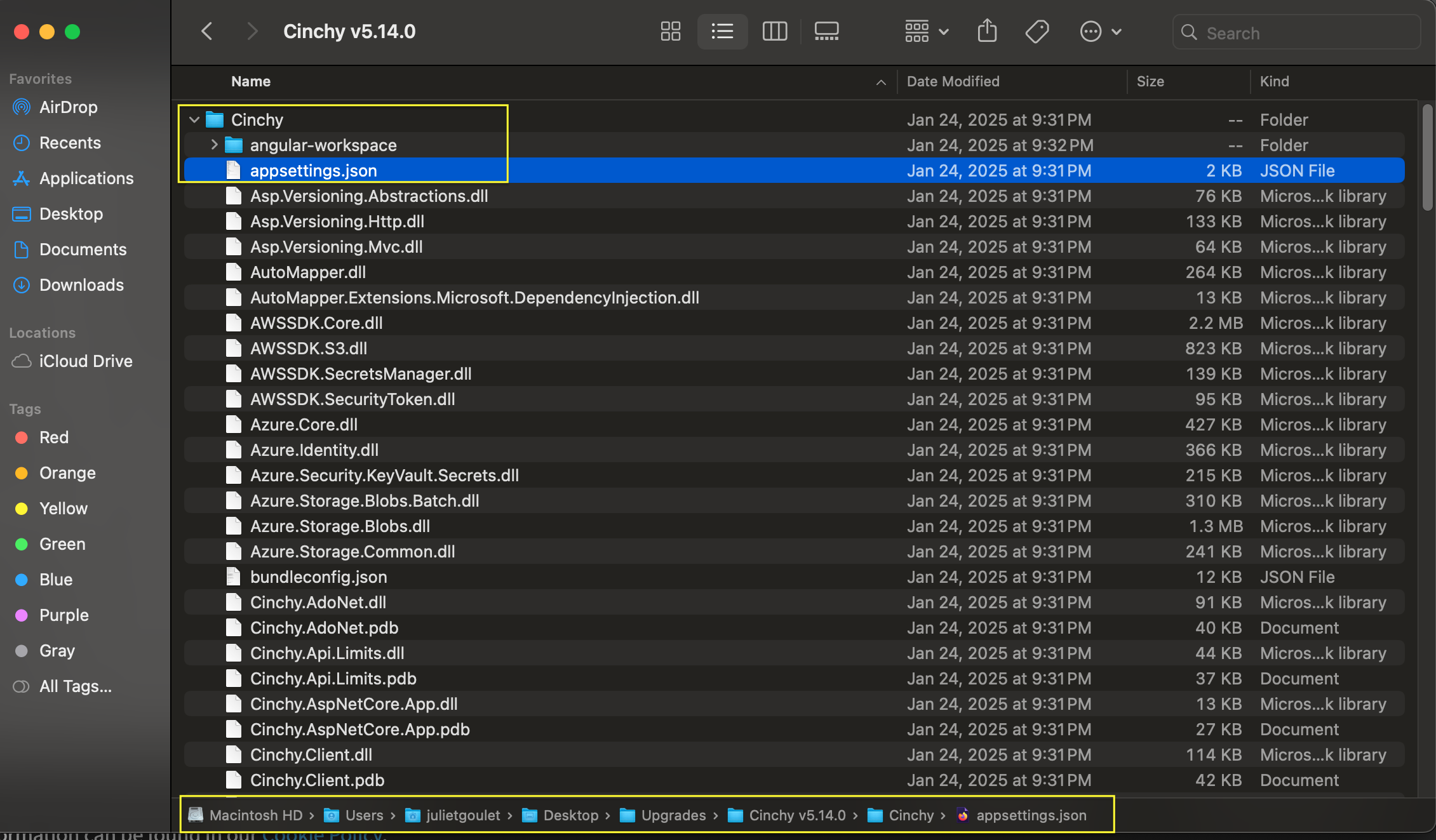Go back using the left chevron
The image size is (1436, 840).
[x=207, y=31]
